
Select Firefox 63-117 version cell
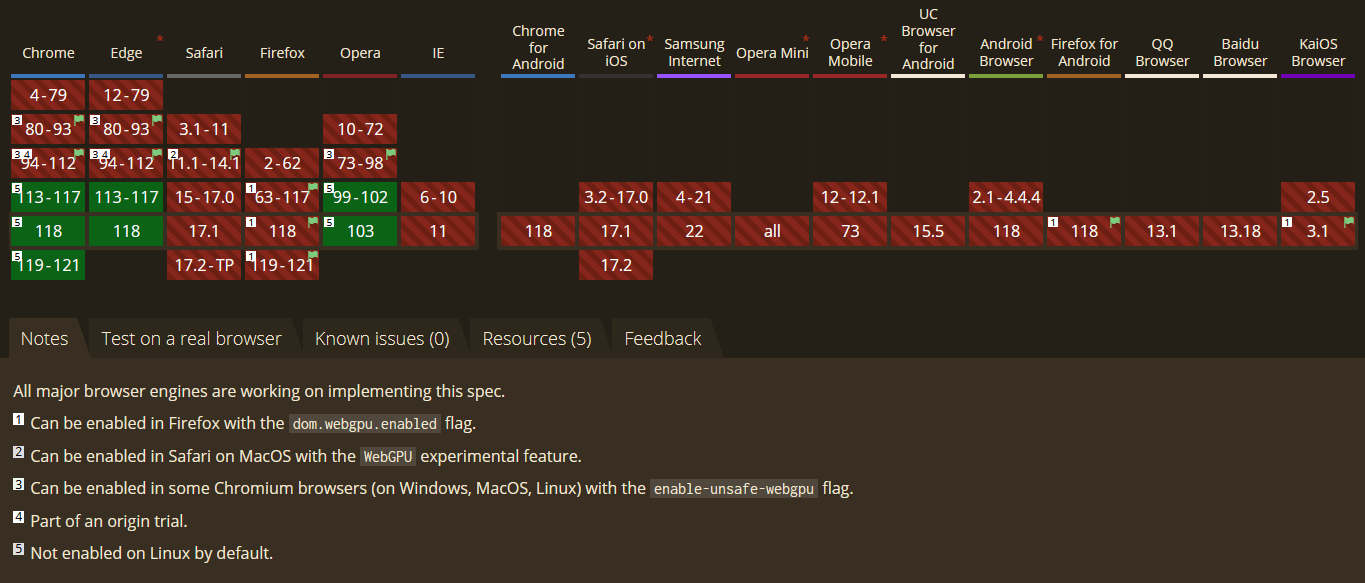(282, 197)
